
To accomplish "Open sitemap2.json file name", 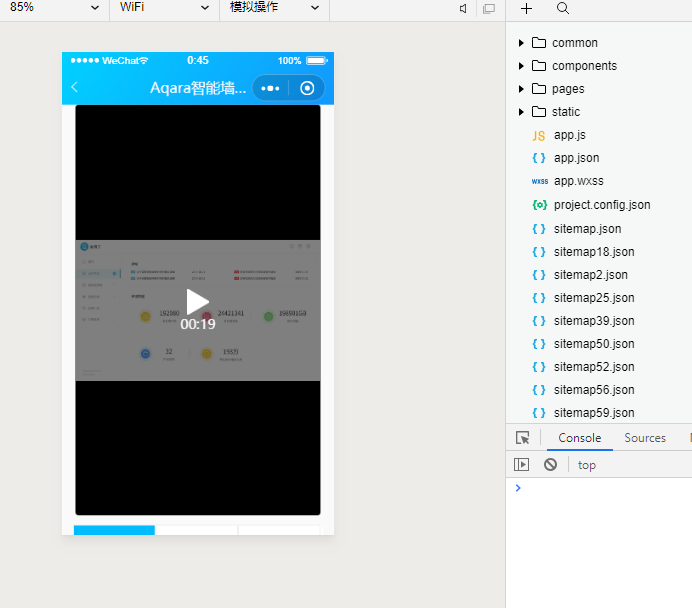I will tap(590, 274).
